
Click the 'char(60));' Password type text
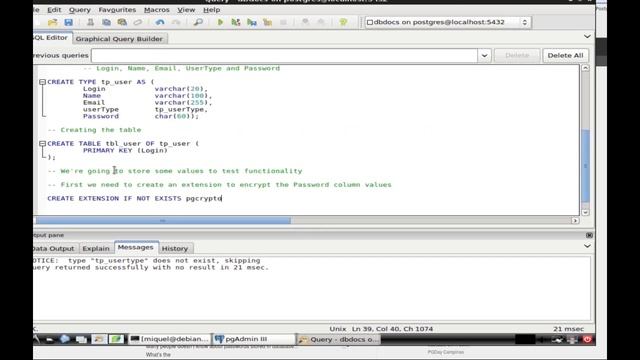176,116
